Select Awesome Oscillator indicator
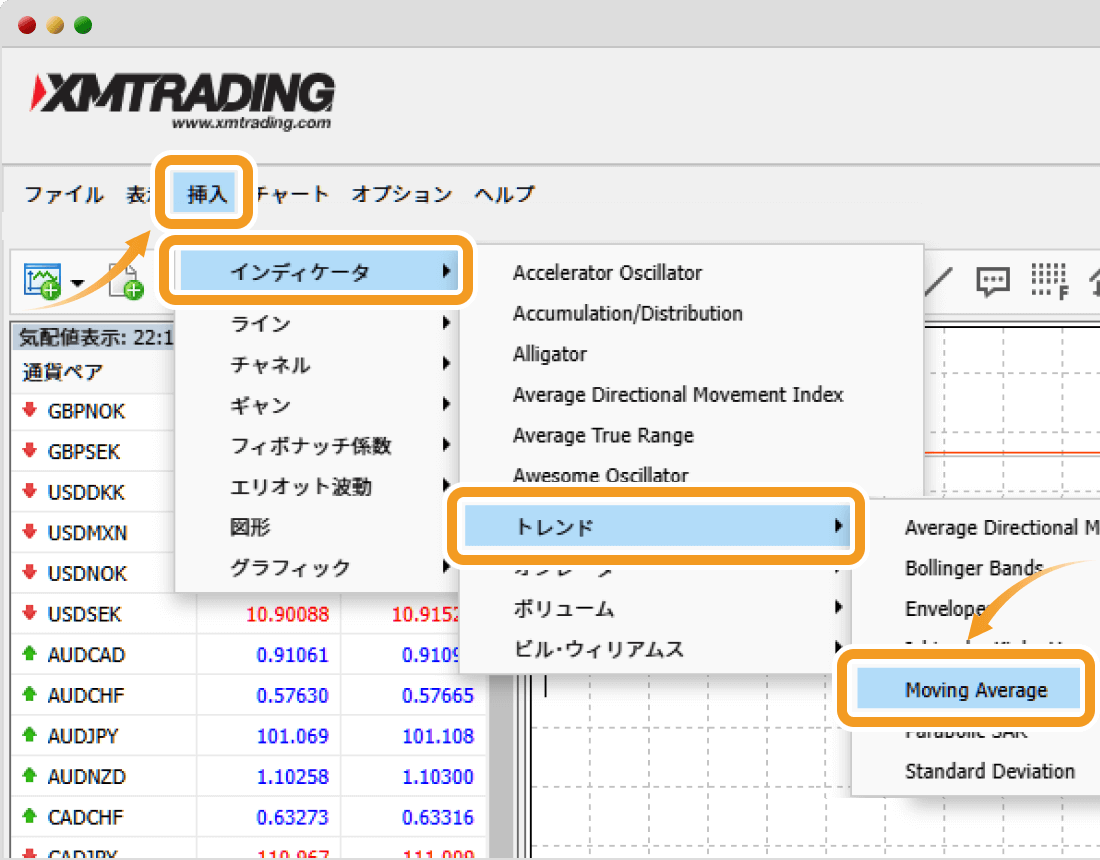 click(x=601, y=476)
